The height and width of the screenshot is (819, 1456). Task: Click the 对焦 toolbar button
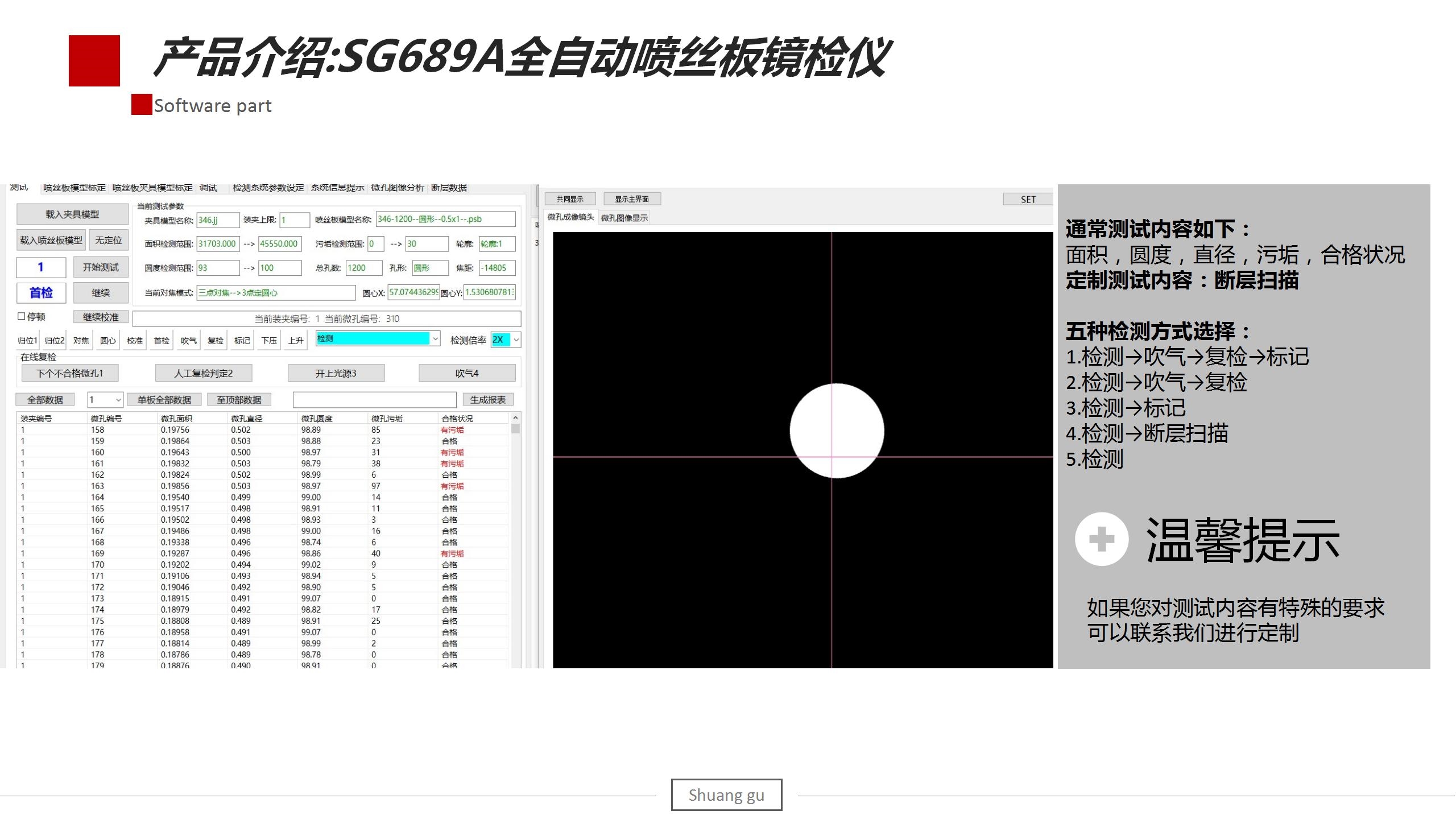coord(81,341)
